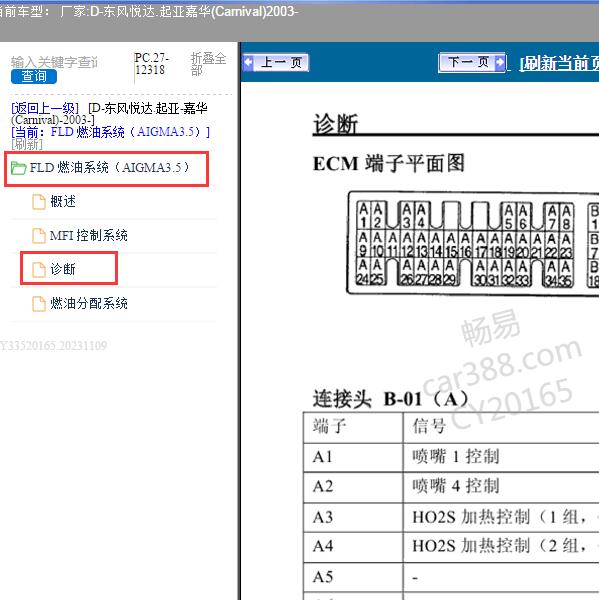Click the left arrow icon on 上一页
Image resolution: width=599 pixels, height=600 pixels.
pyautogui.click(x=248, y=62)
